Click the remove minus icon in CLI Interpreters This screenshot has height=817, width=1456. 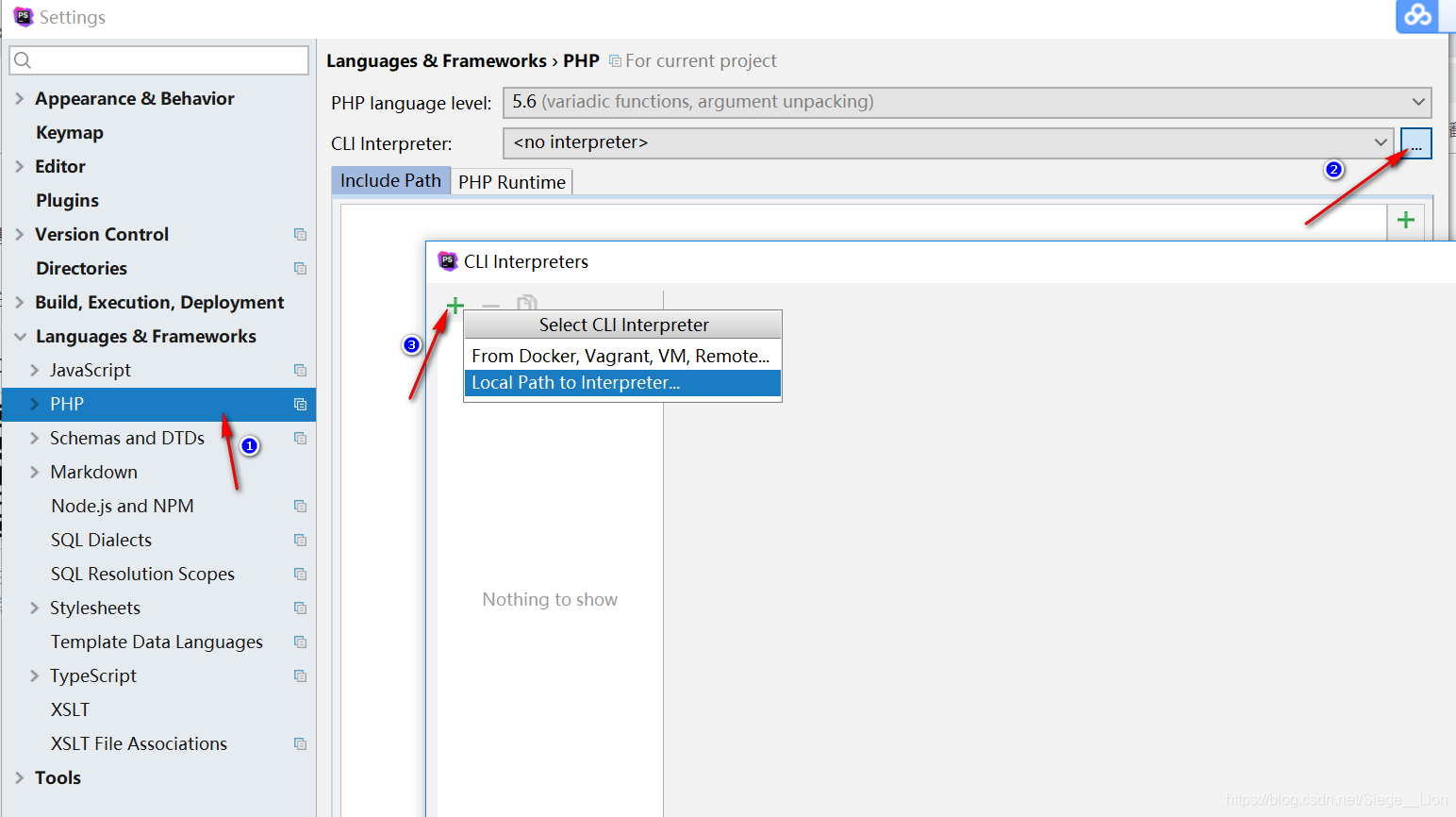pyautogui.click(x=490, y=306)
